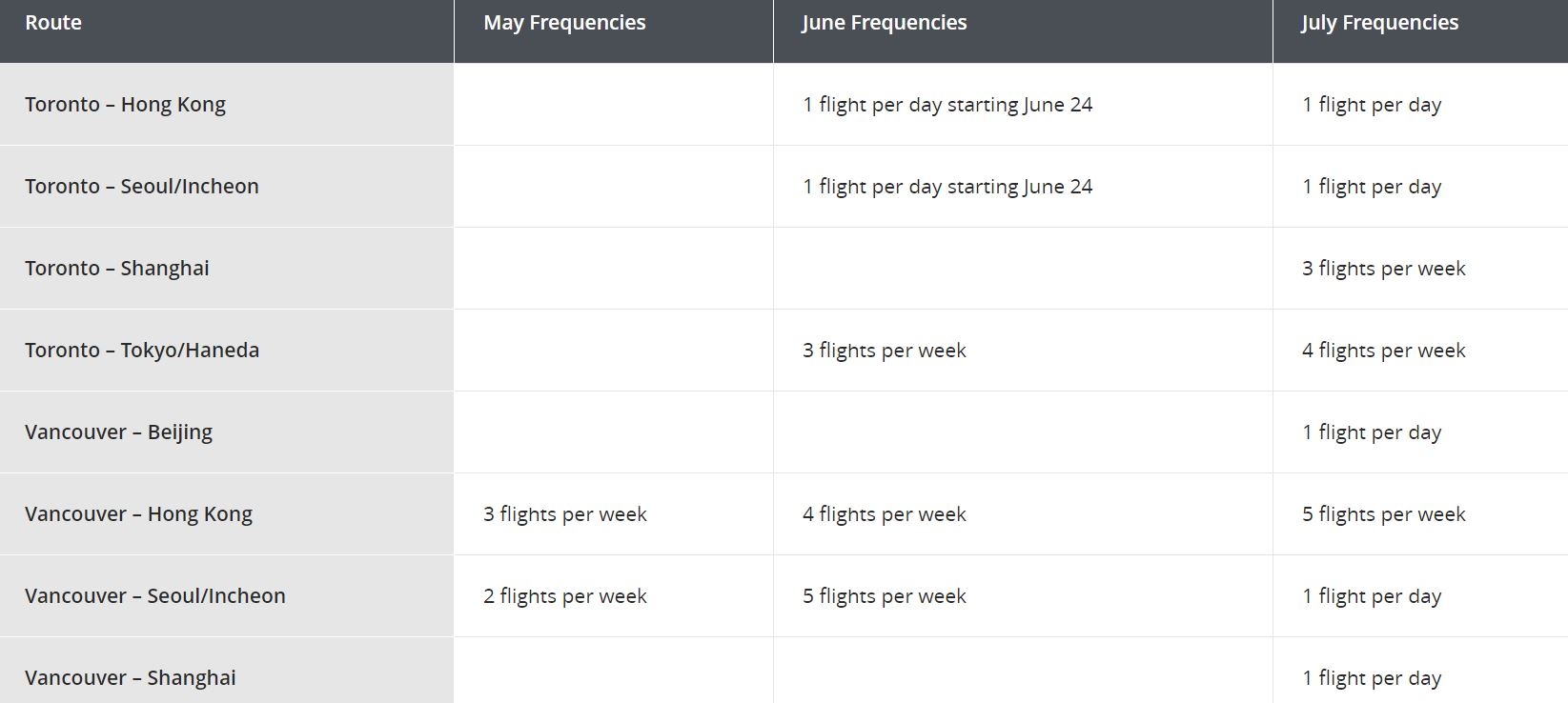Viewport: 1568px width, 703px height.
Task: Click Toronto – Shanghai July '3 flights per week'
Action: pos(1384,269)
